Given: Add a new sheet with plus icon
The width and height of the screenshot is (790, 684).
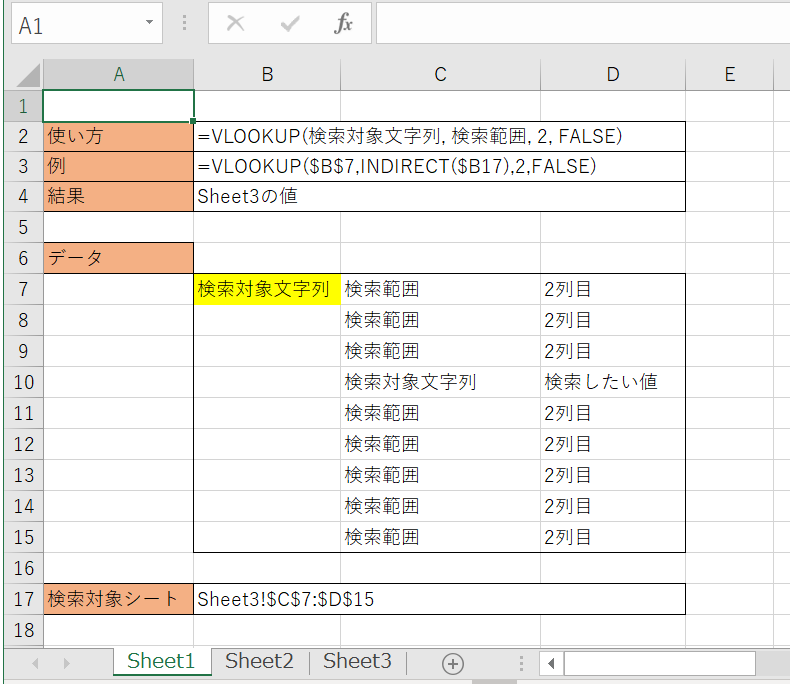Looking at the screenshot, I should (x=453, y=663).
